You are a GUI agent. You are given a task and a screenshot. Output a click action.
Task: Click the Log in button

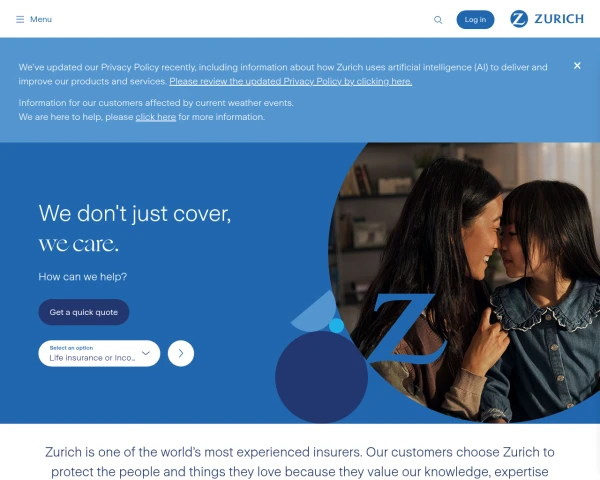[x=475, y=20]
